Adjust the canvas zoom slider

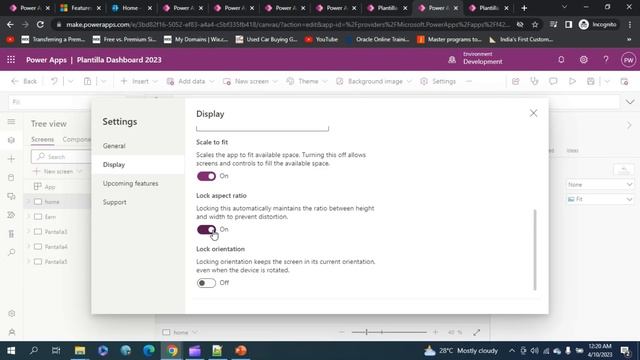pos(389,332)
